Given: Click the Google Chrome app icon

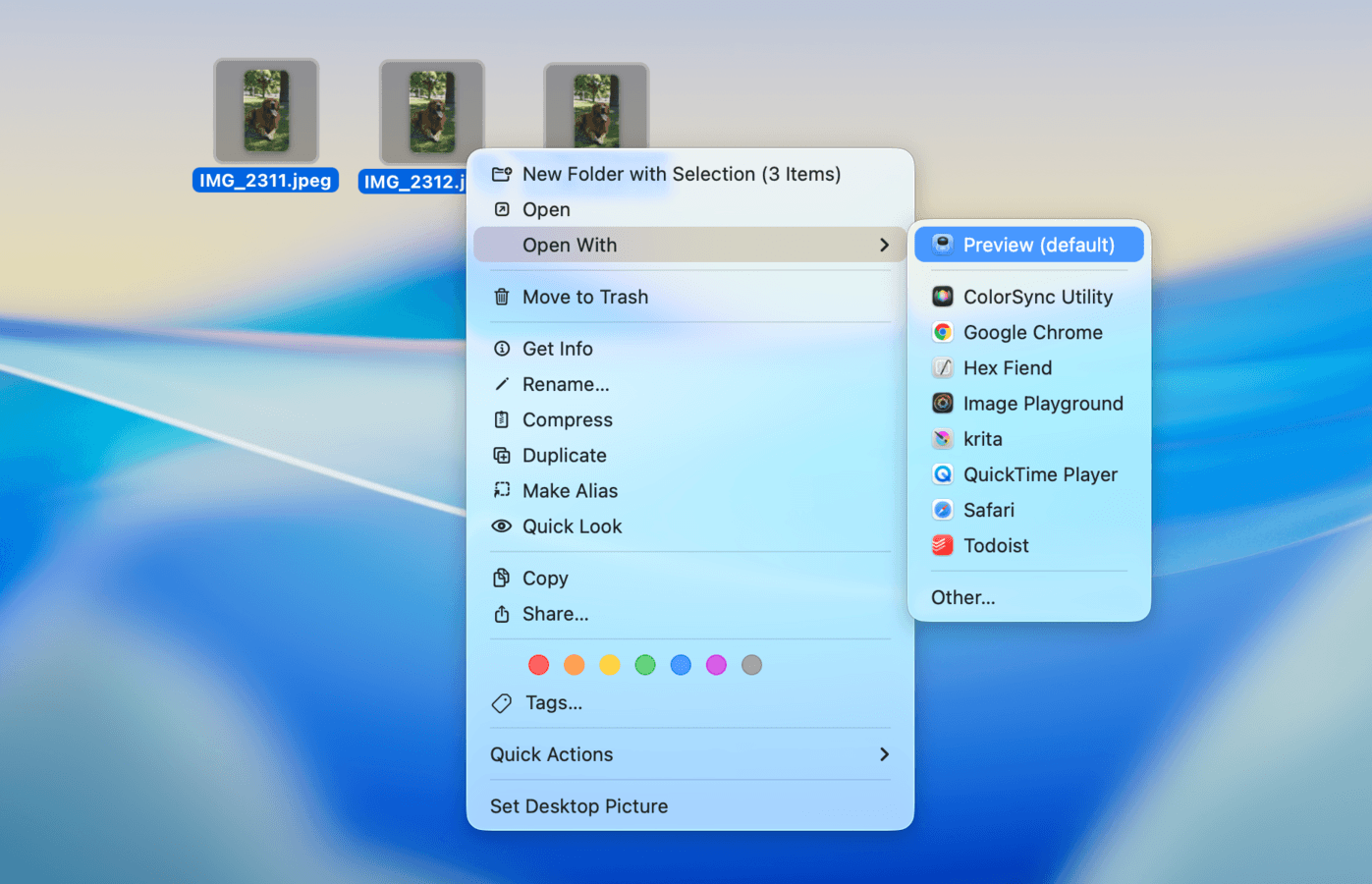Looking at the screenshot, I should pos(943,332).
